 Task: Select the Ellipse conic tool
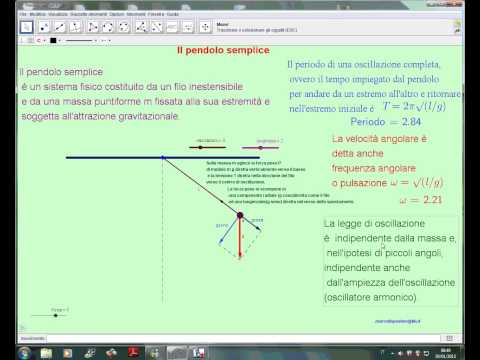click(124, 27)
